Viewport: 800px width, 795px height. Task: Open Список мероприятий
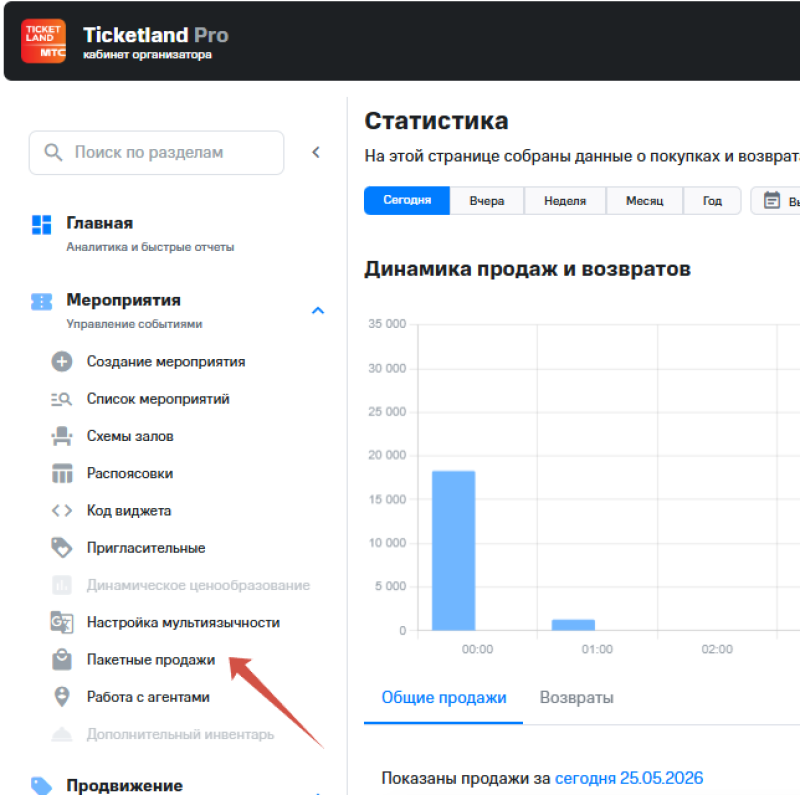click(x=158, y=399)
